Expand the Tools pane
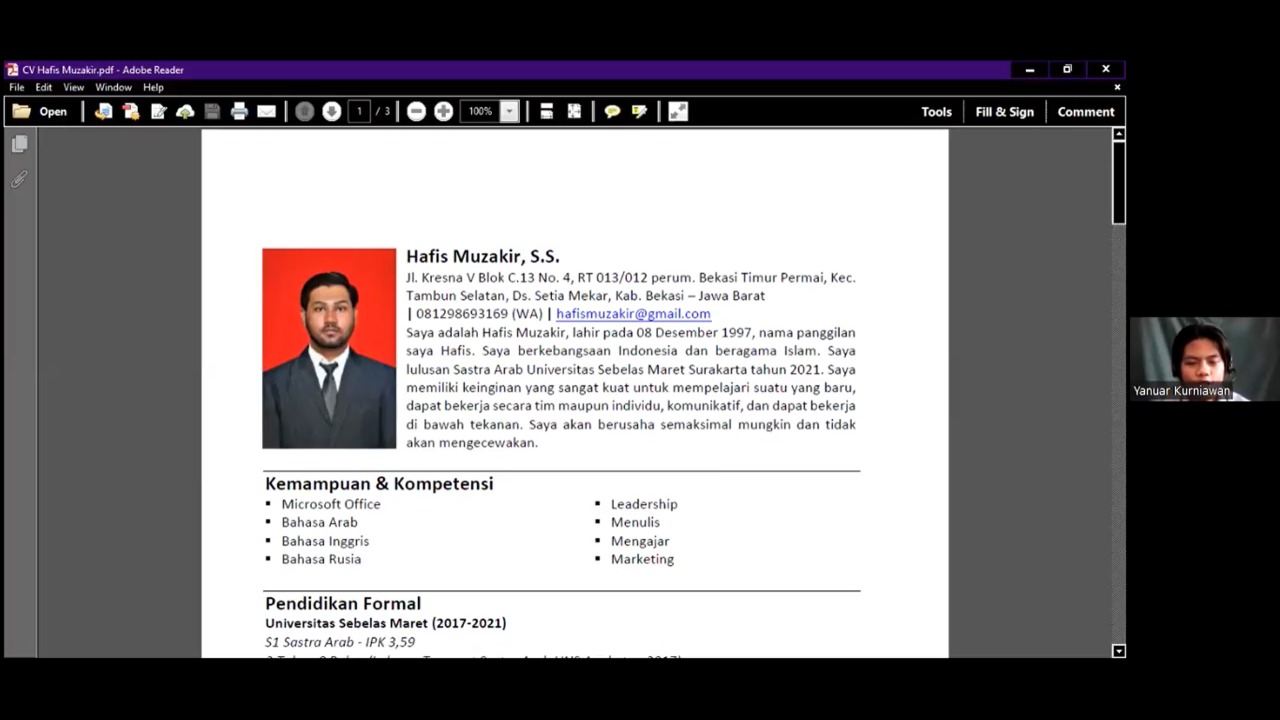1280x720 pixels. pyautogui.click(x=936, y=112)
